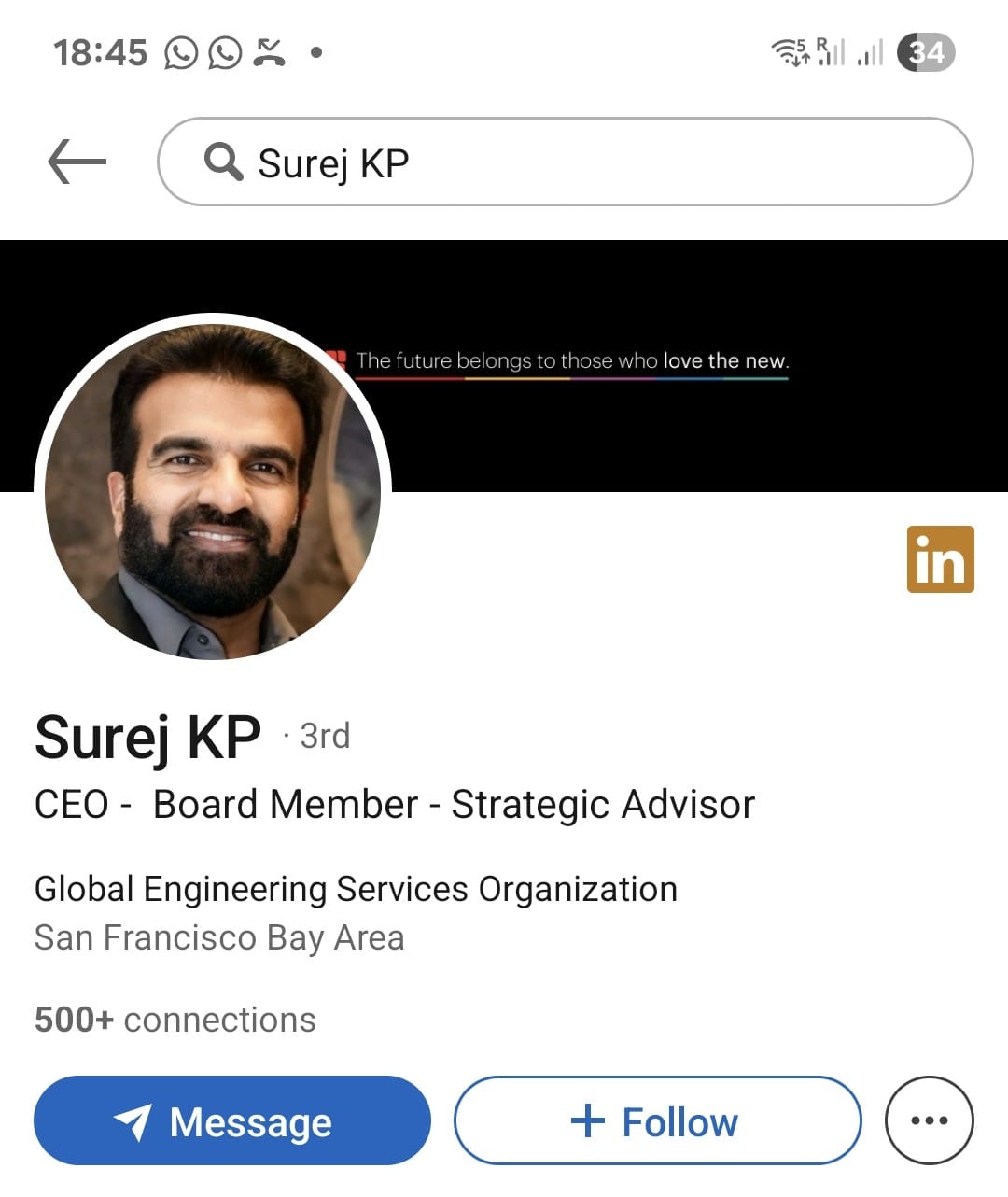The height and width of the screenshot is (1197, 1008).
Task: Click the gold LinkedIn Premium badge
Action: point(940,559)
